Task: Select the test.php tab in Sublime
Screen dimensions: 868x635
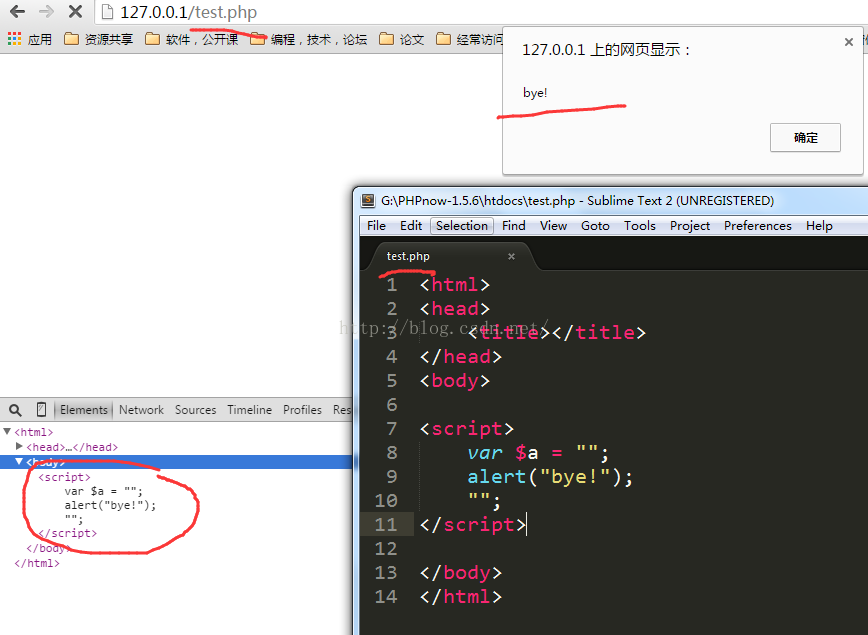Action: tap(408, 256)
